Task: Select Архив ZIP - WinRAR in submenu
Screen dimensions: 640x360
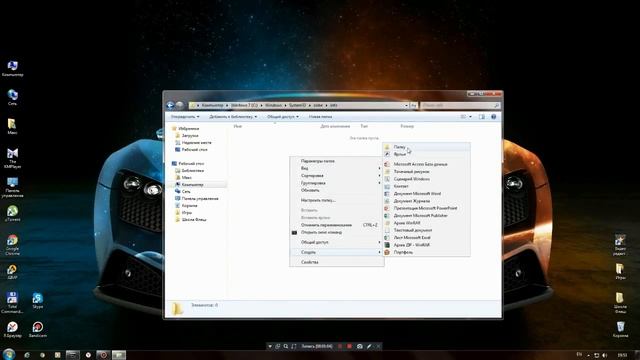Action: pos(426,245)
